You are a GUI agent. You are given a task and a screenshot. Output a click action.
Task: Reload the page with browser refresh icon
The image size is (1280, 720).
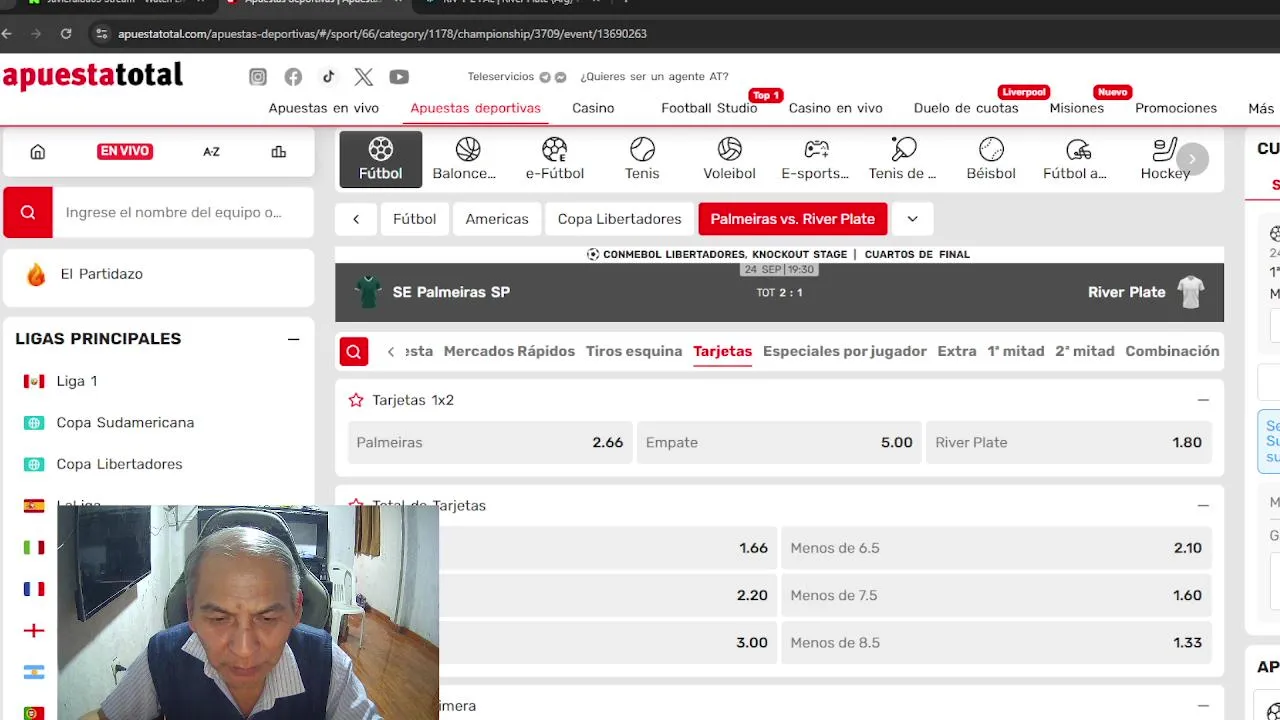66,33
